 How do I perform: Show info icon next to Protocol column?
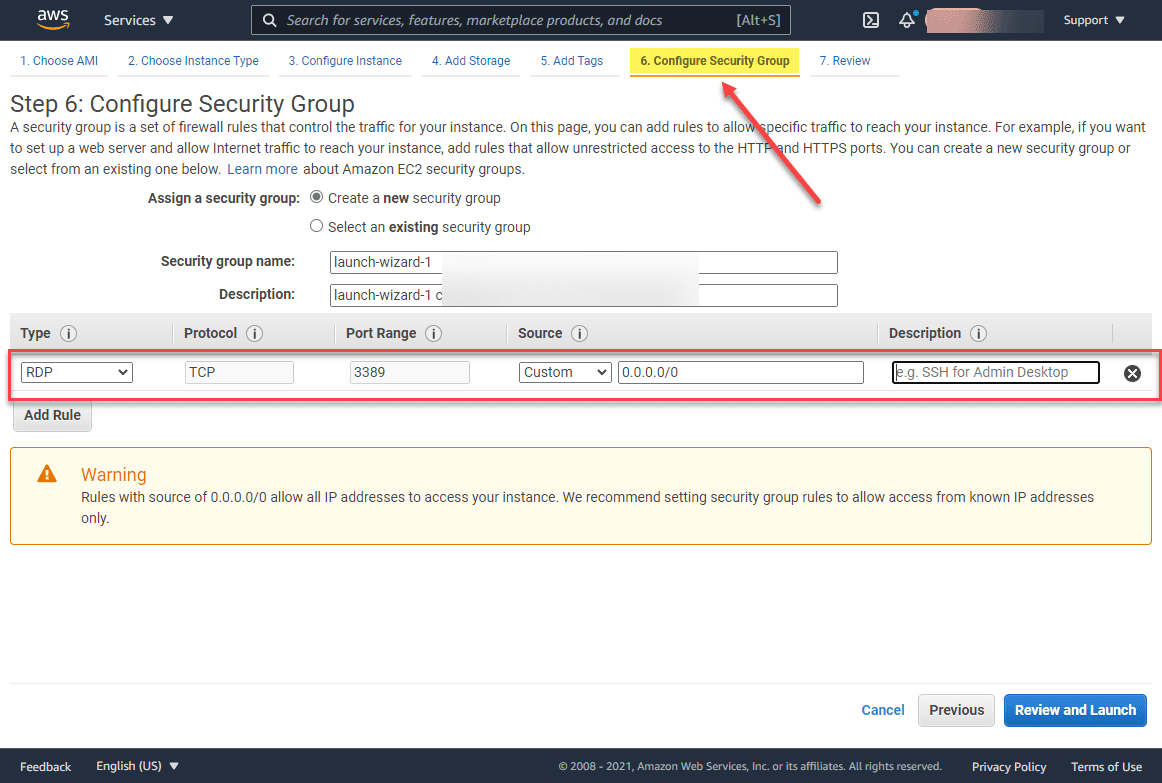click(254, 333)
